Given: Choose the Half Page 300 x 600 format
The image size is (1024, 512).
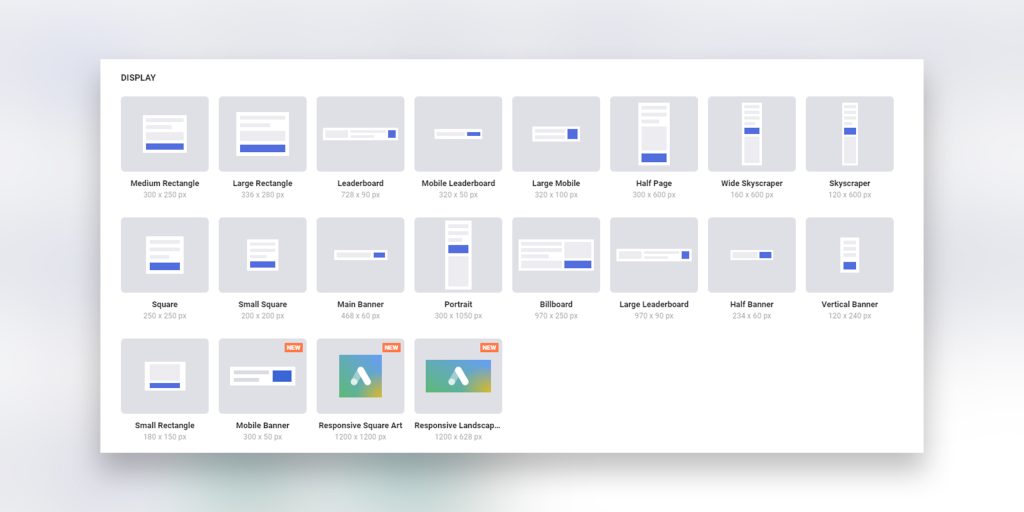Looking at the screenshot, I should pyautogui.click(x=654, y=134).
